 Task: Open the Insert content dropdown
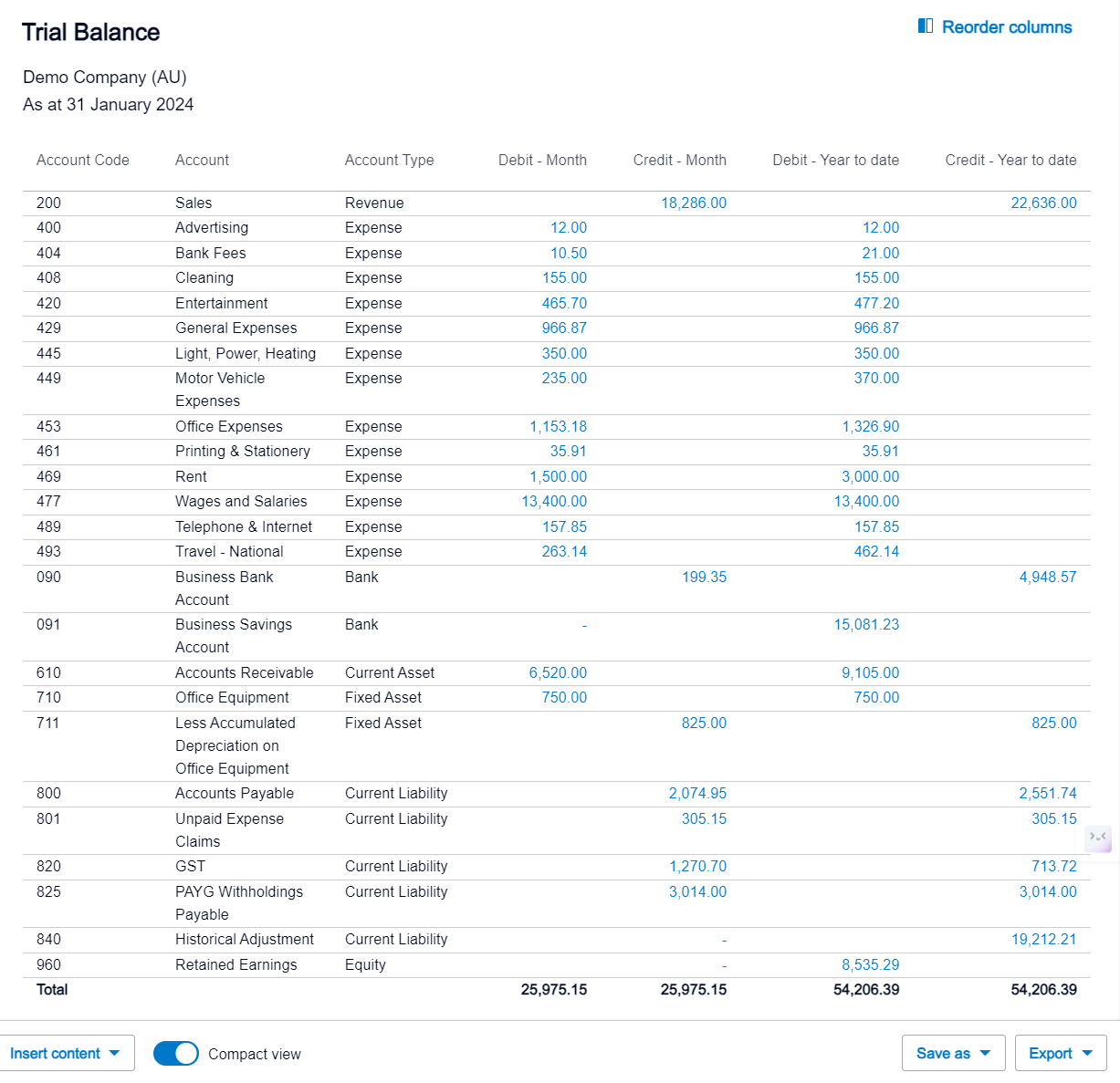pos(66,1054)
